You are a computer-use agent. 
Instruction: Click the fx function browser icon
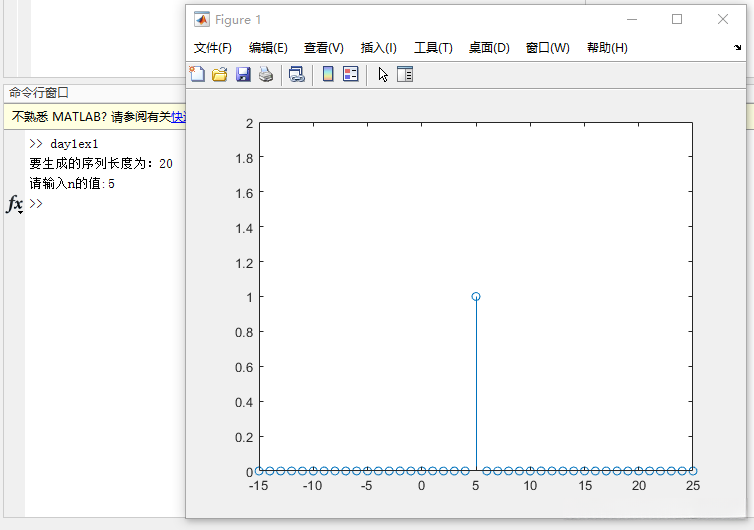14,204
